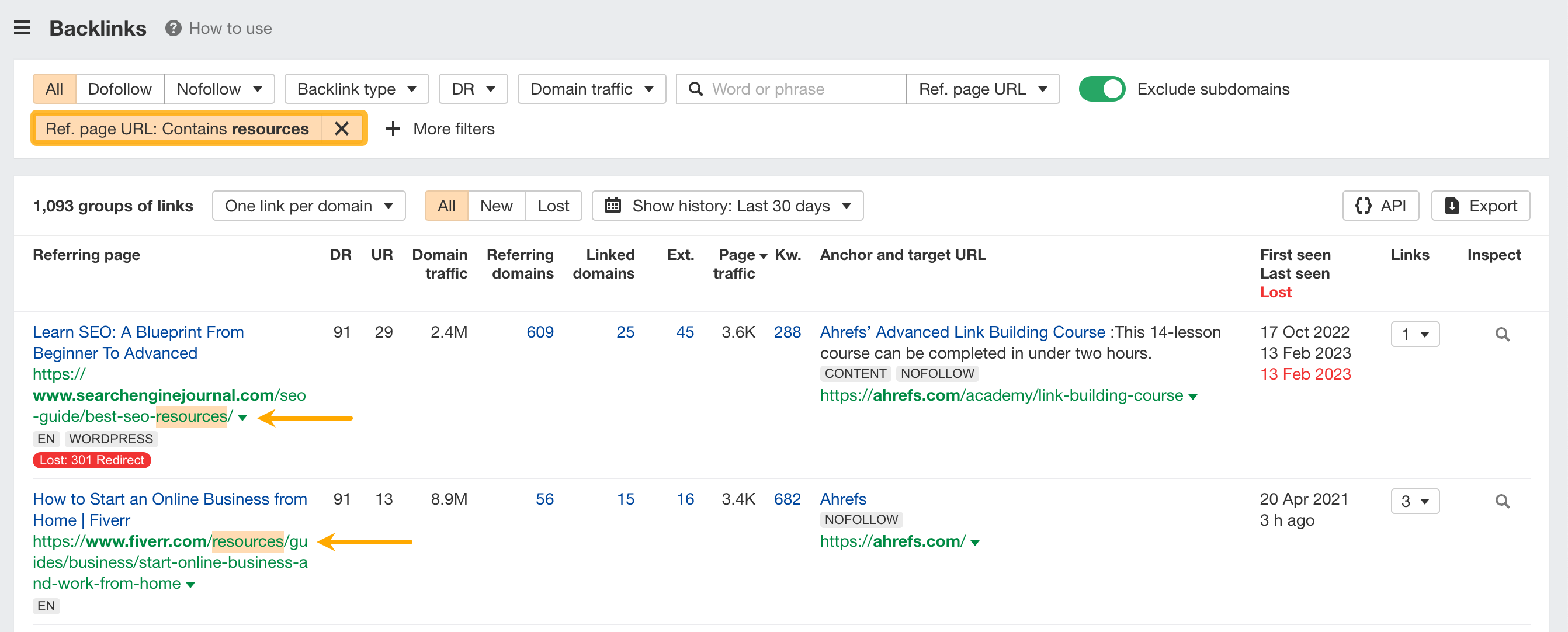Click keywords value 682
1568x632 pixels.
pos(787,499)
